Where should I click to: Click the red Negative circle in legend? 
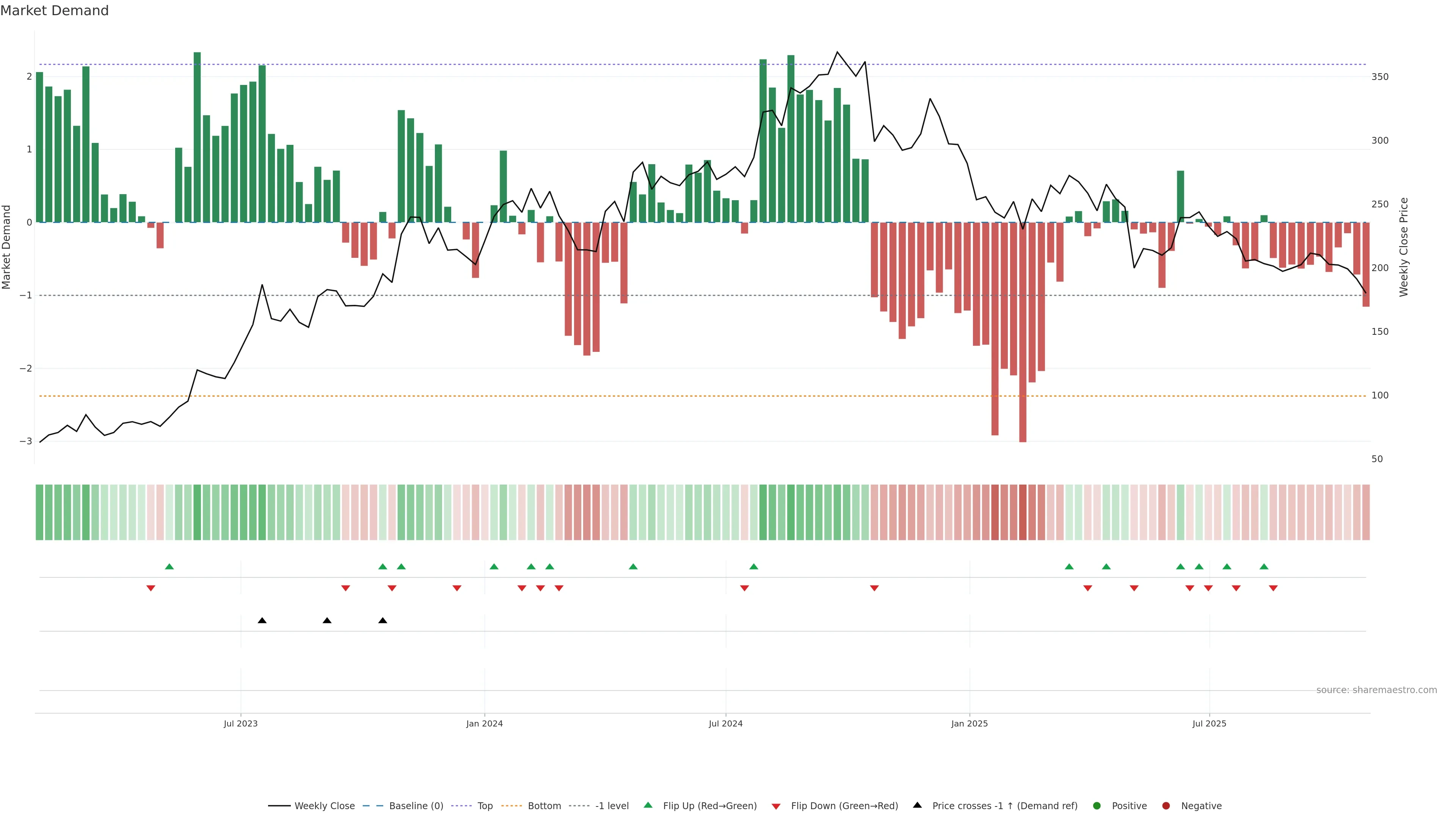point(1166,806)
